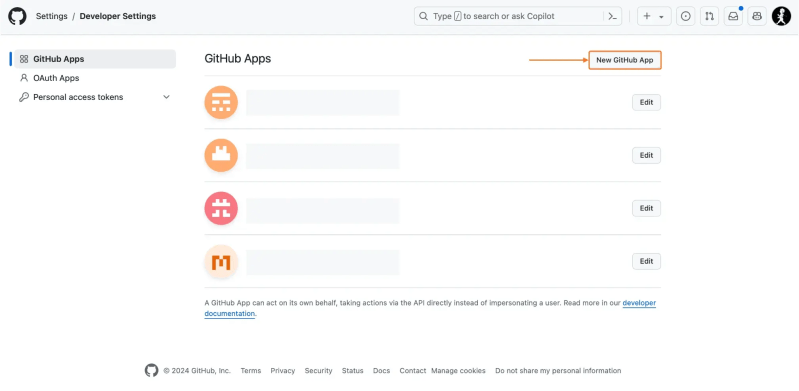Open the Security footer link
The image size is (799, 391).
click(x=318, y=371)
